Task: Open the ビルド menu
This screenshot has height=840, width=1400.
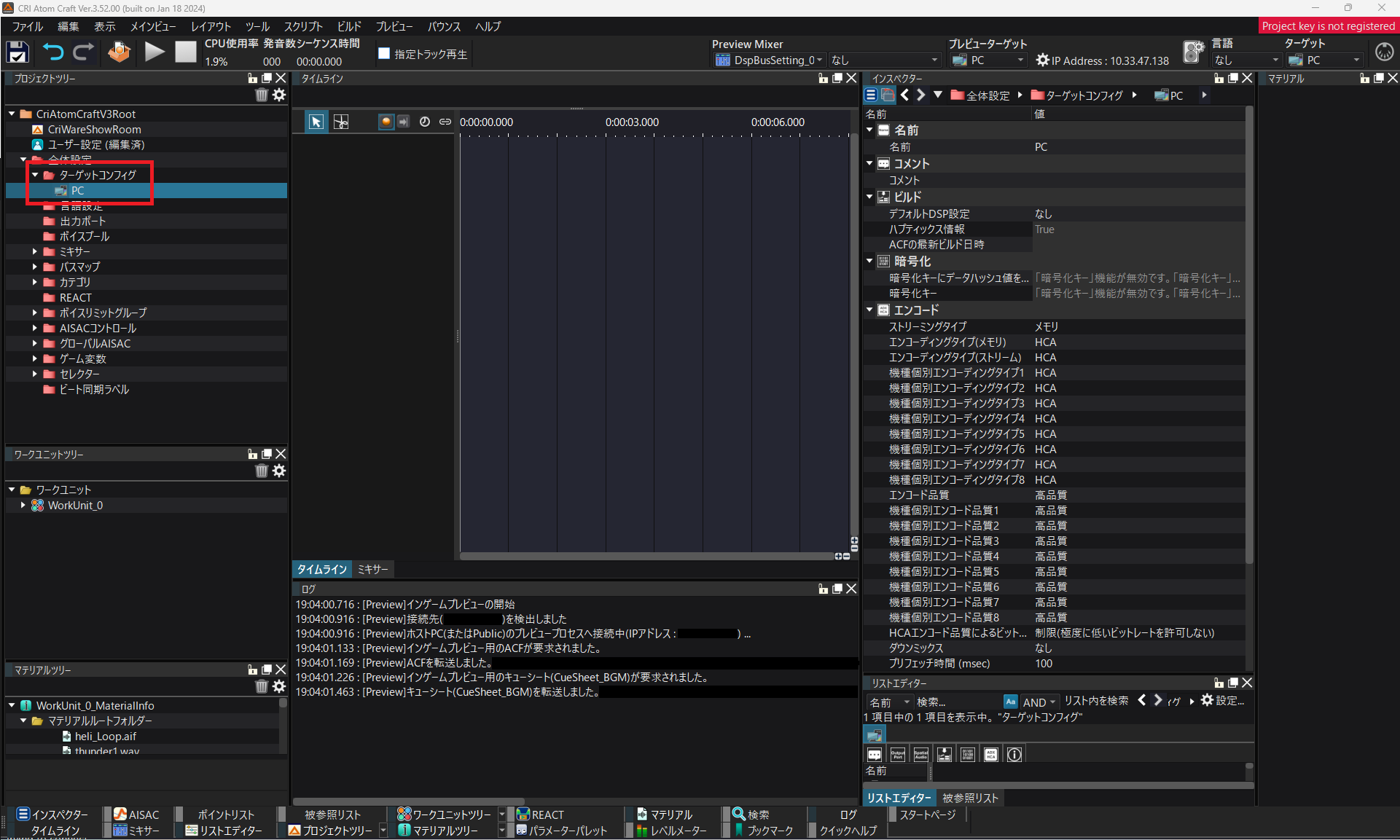Action: pyautogui.click(x=349, y=26)
